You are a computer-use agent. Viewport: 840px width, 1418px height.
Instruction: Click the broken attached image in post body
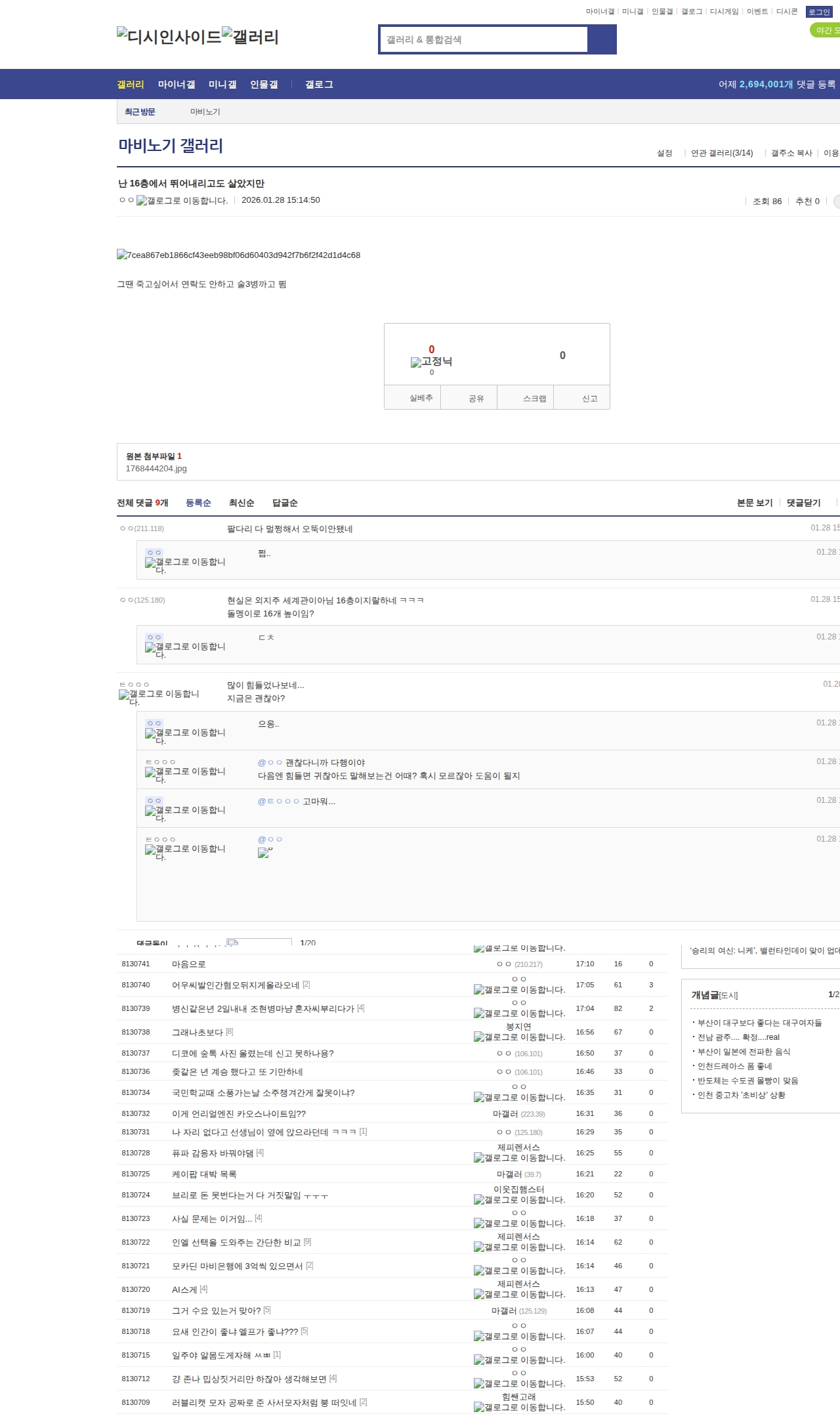point(238,255)
